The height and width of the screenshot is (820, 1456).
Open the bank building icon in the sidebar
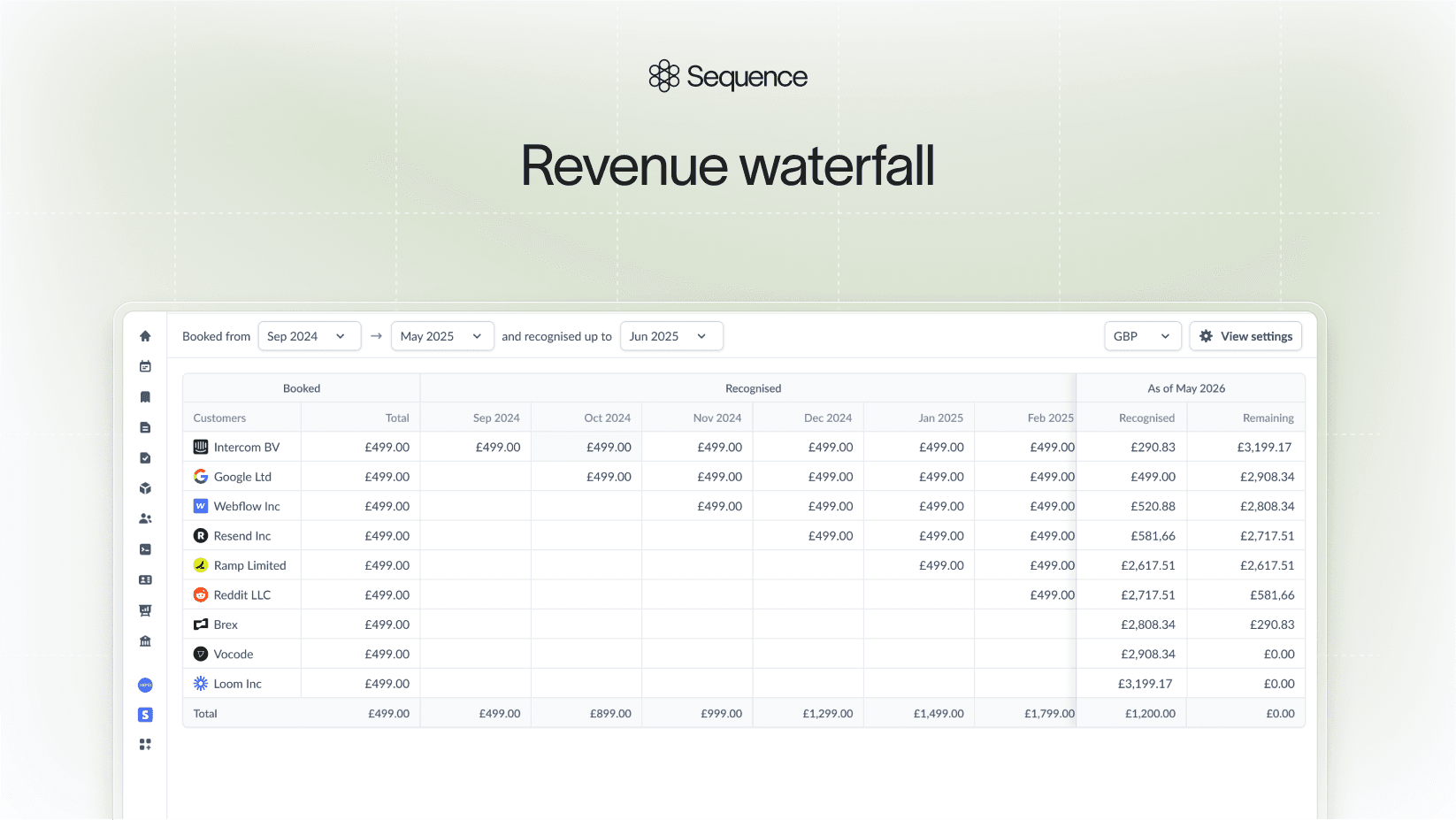pos(145,641)
